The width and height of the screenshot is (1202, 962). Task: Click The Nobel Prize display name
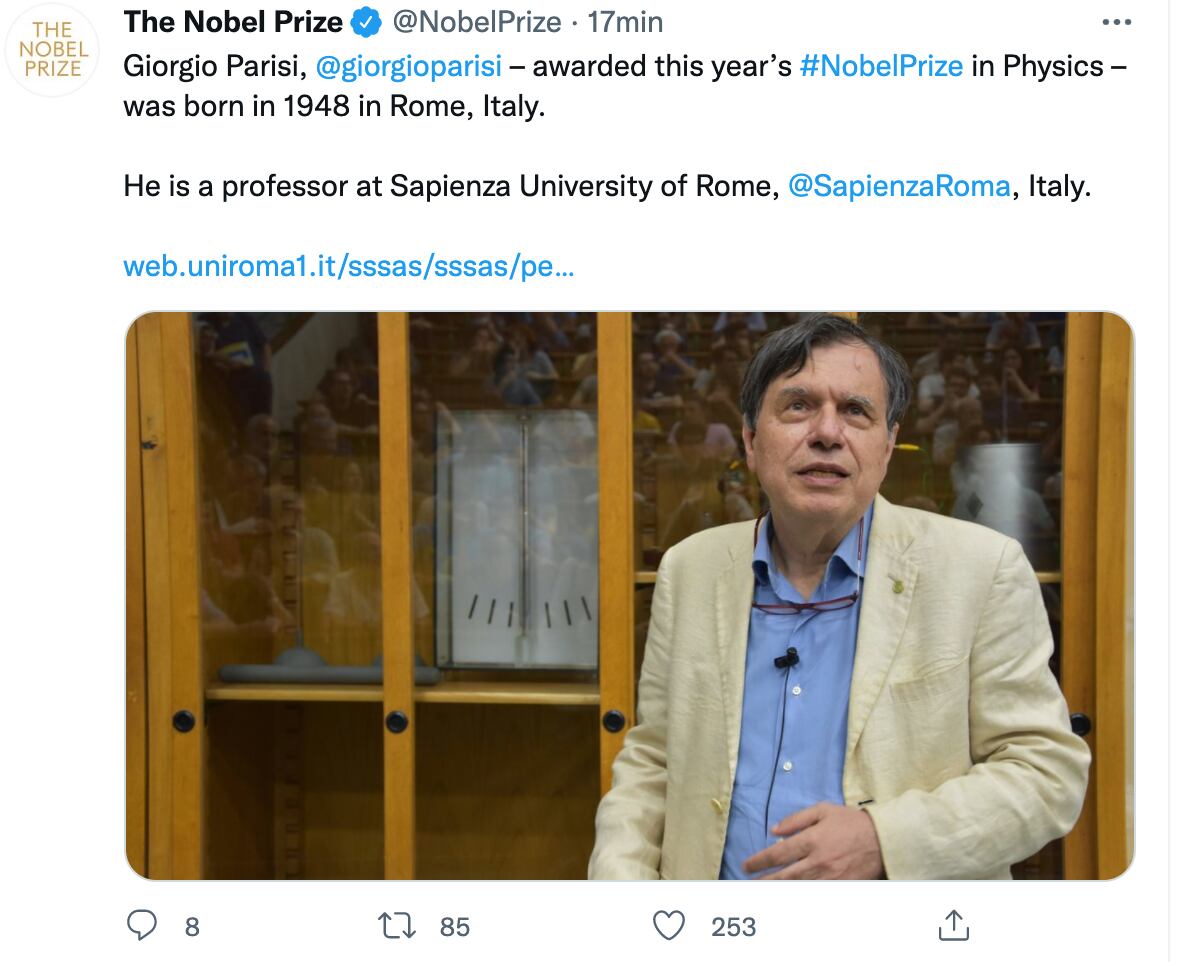[235, 21]
